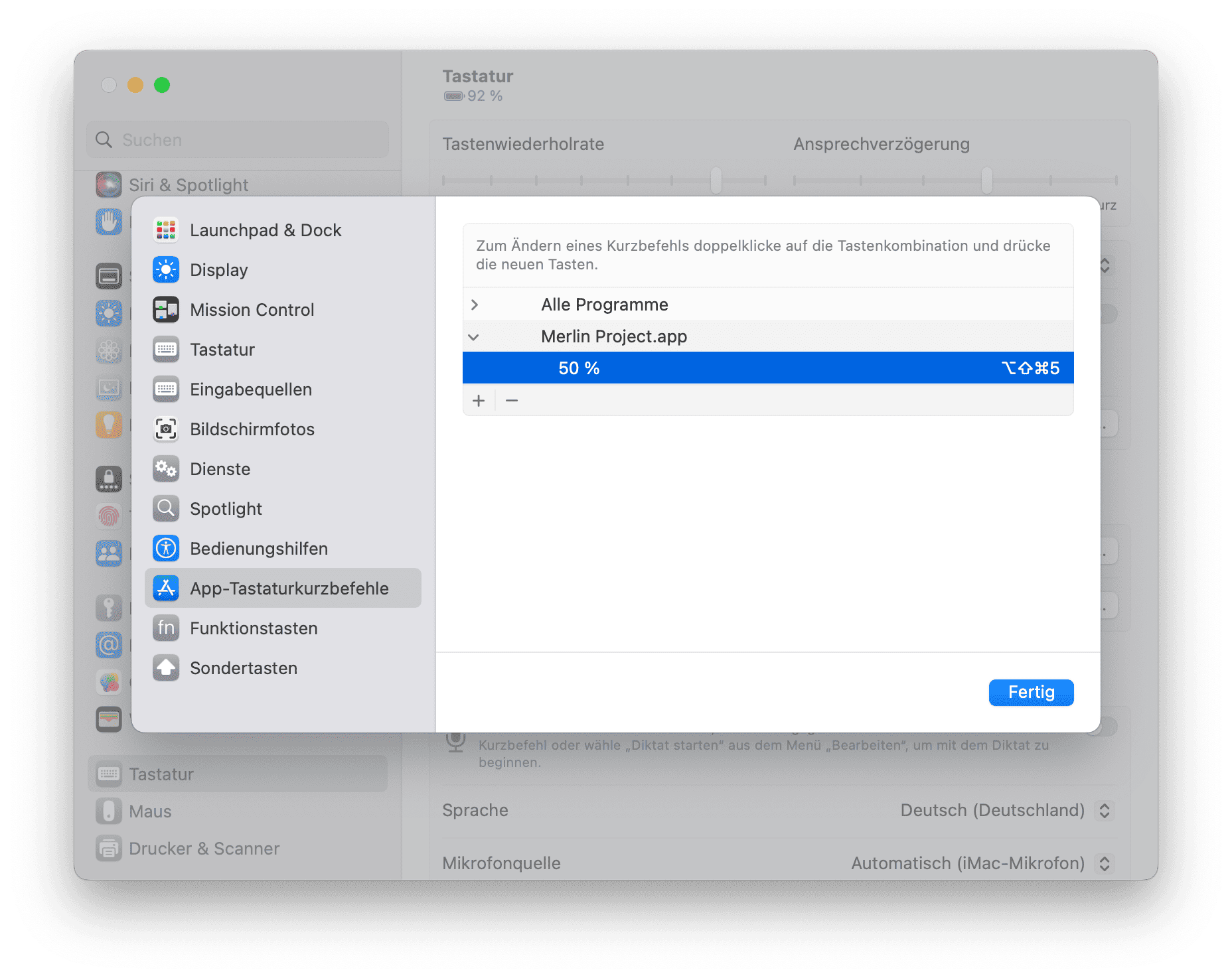Viewport: 1232px width, 978px height.
Task: Click the Bedienungshilfen accessibility icon
Action: tap(166, 549)
